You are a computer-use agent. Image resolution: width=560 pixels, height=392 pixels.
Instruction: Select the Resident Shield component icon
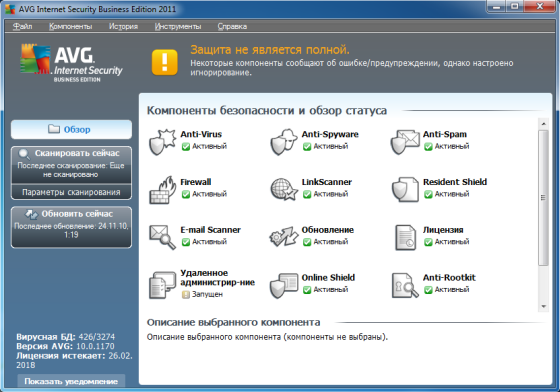(405, 190)
